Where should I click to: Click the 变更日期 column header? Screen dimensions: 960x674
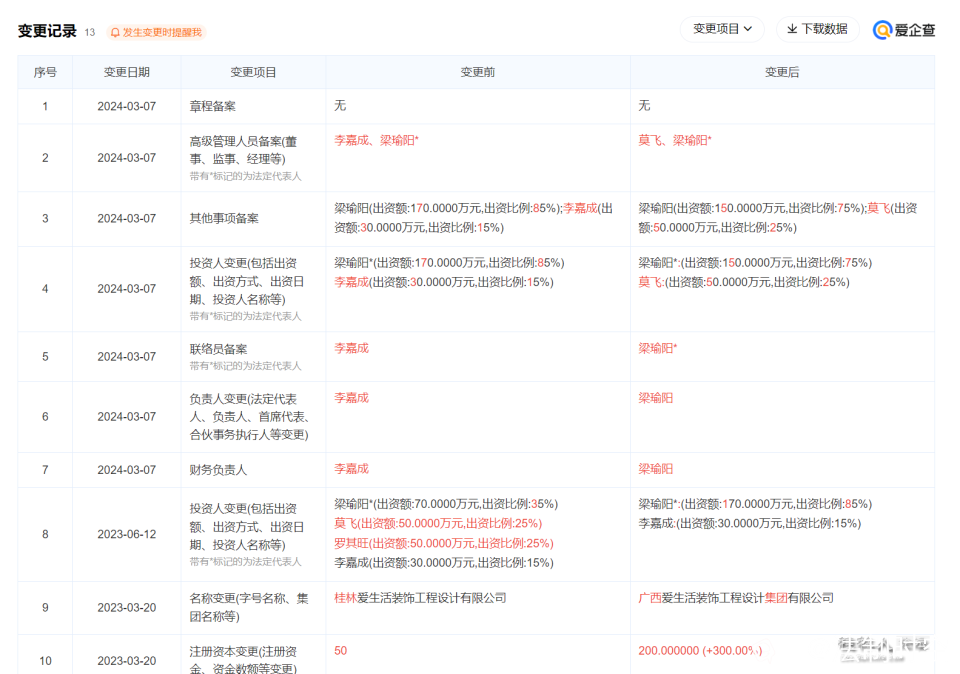click(127, 72)
